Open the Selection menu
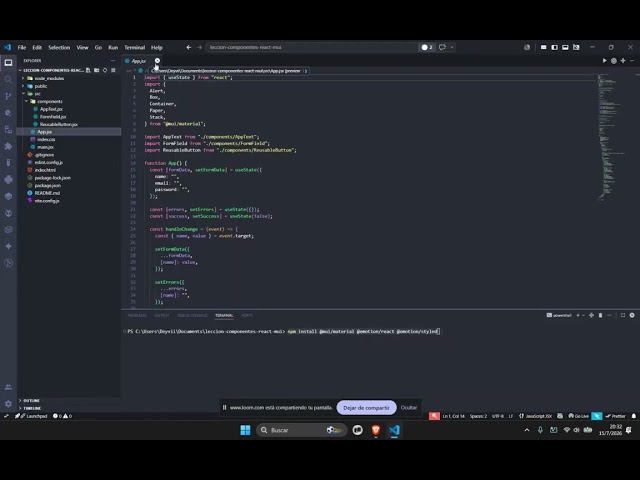Screen dimensions: 640x480 (x=59, y=47)
